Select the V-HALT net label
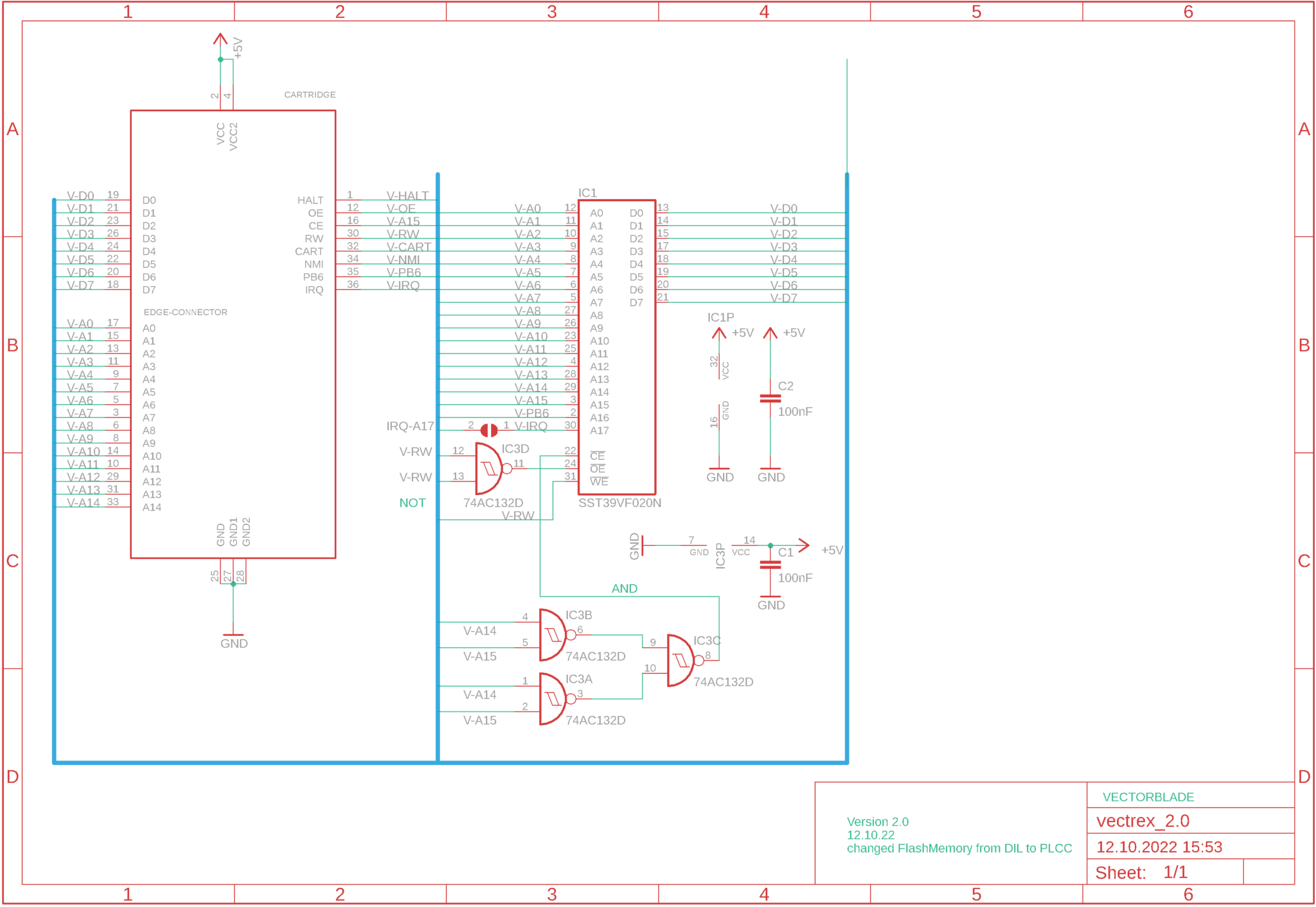 pyautogui.click(x=407, y=195)
